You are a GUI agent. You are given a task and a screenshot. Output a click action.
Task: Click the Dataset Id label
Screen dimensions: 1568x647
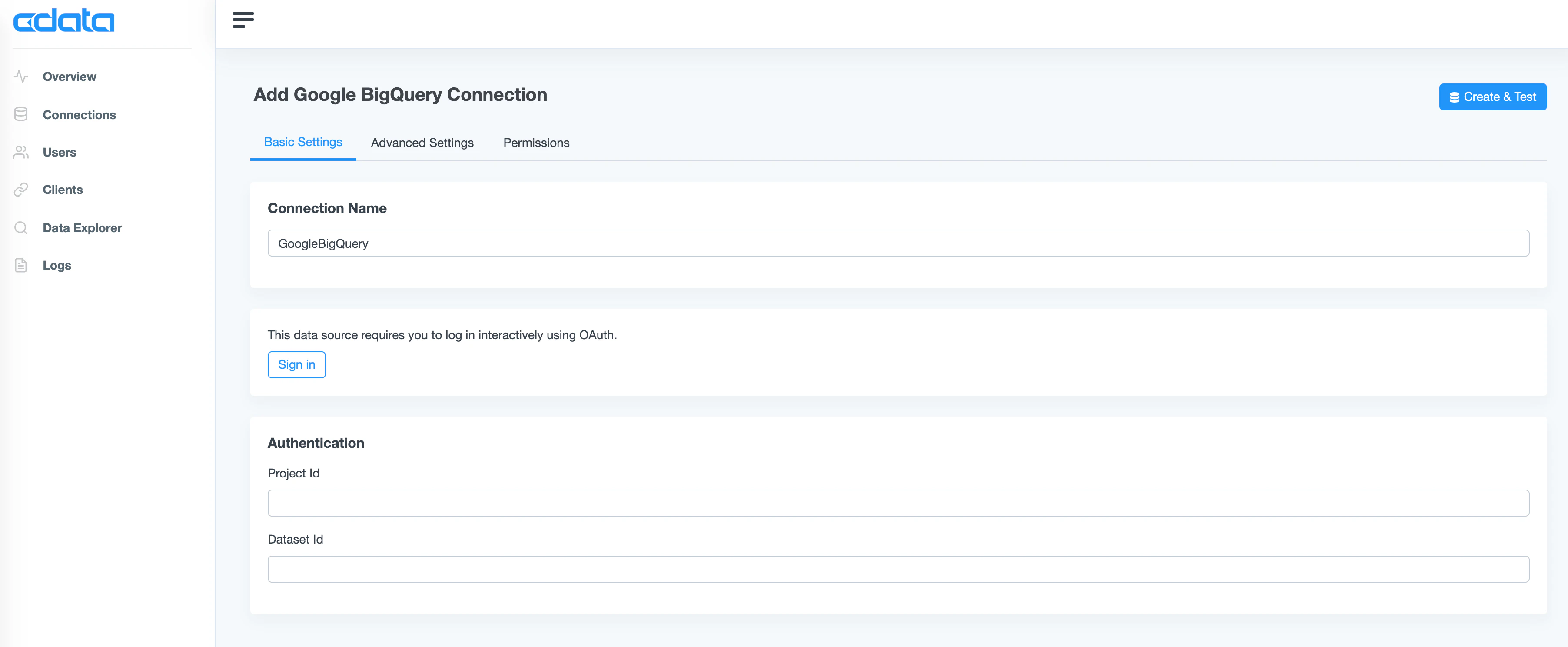point(295,539)
